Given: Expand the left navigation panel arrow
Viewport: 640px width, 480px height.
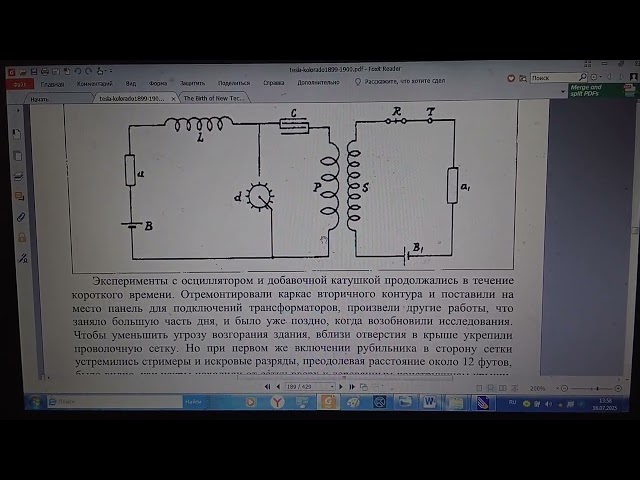Looking at the screenshot, I should click(18, 110).
